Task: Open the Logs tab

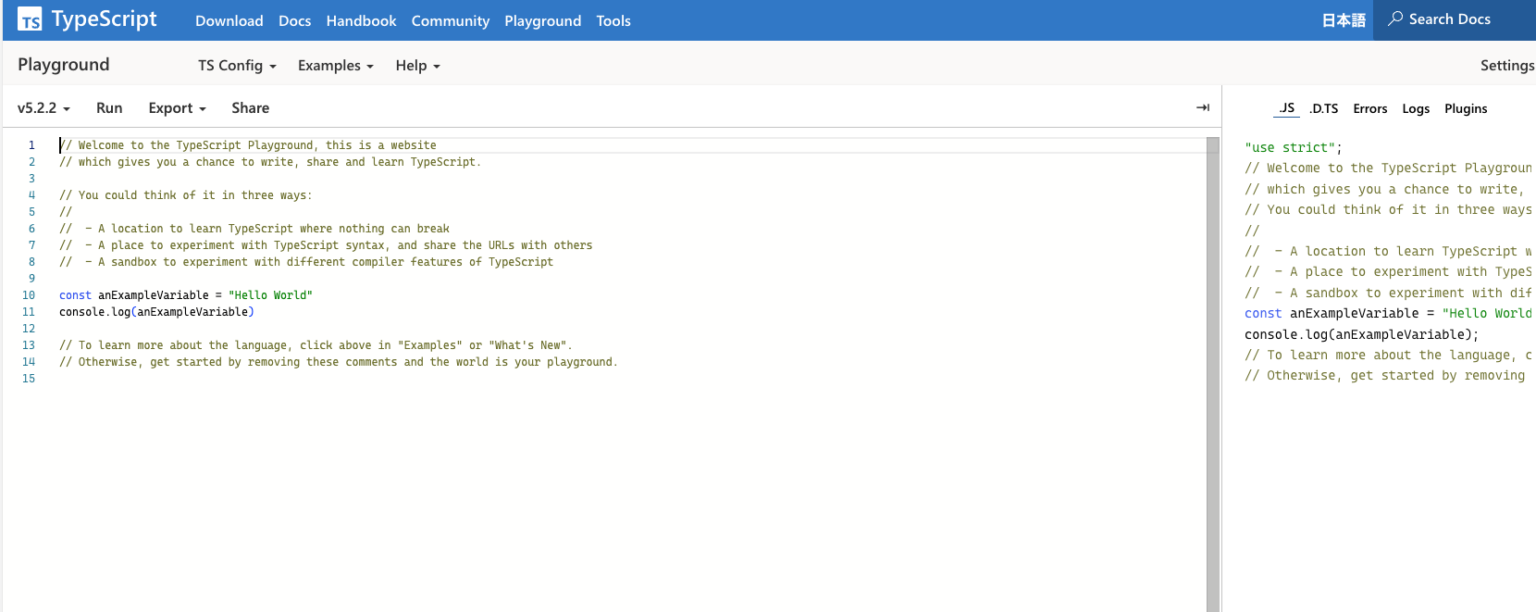Action: click(x=1416, y=109)
